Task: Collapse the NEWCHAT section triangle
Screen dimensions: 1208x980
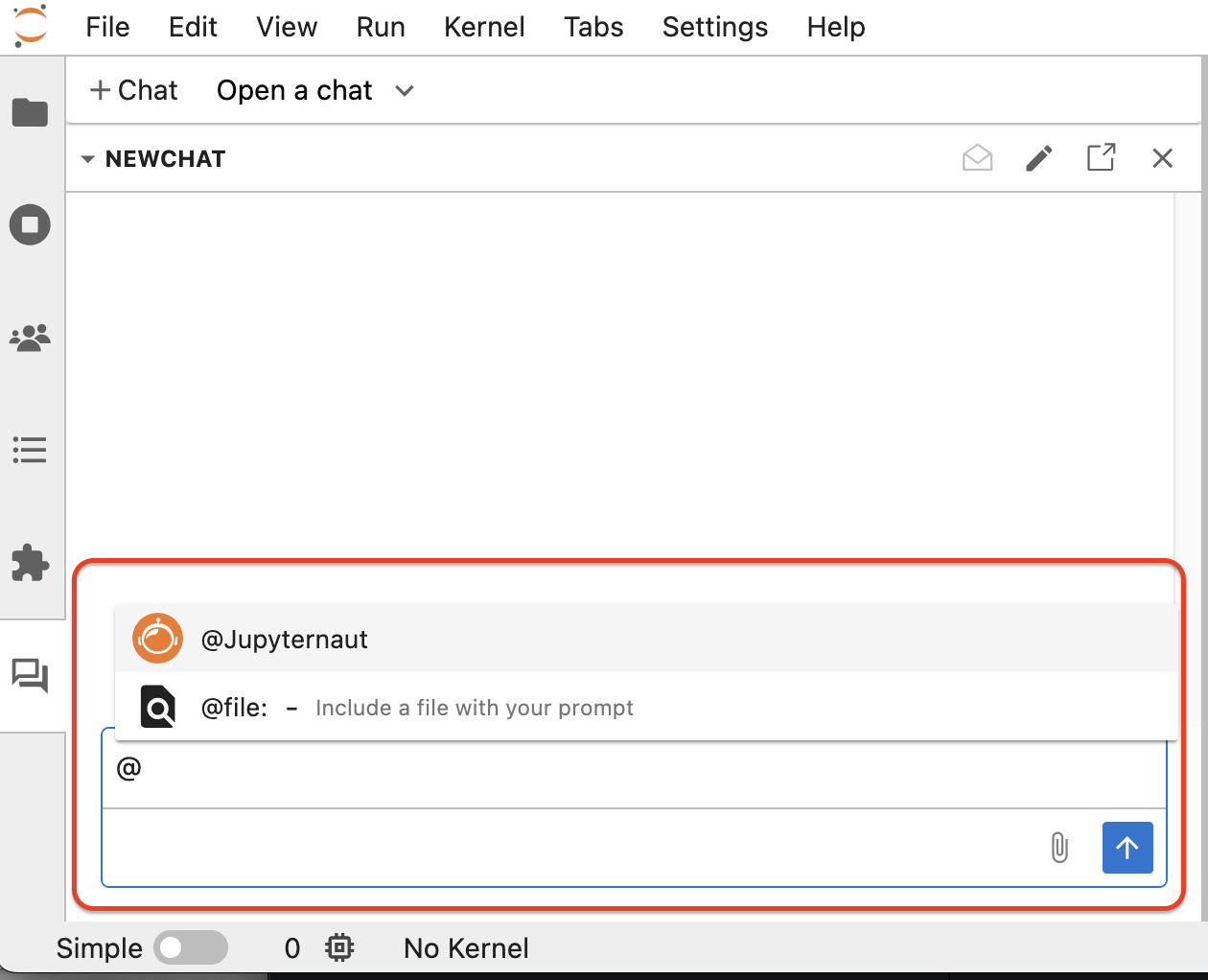Action: point(87,159)
